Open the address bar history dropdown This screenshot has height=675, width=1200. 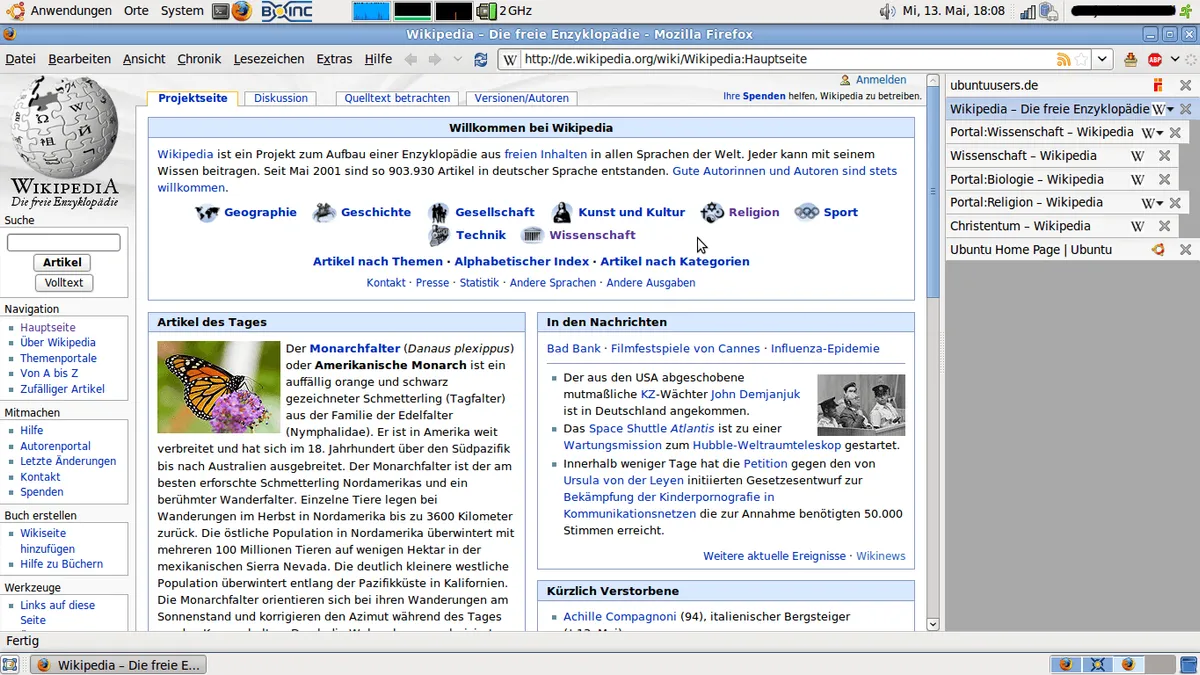[1102, 59]
